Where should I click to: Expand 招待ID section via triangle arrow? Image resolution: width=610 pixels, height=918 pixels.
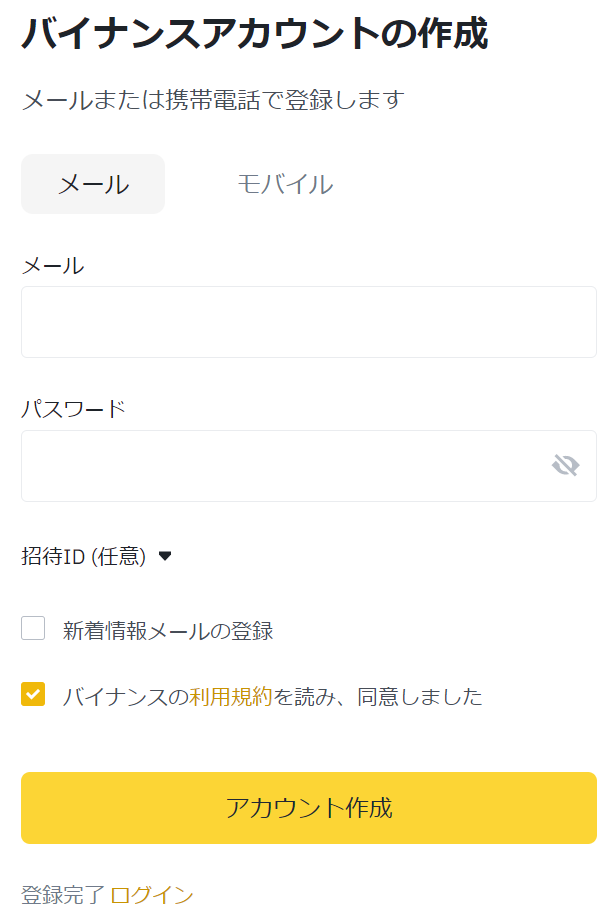165,556
